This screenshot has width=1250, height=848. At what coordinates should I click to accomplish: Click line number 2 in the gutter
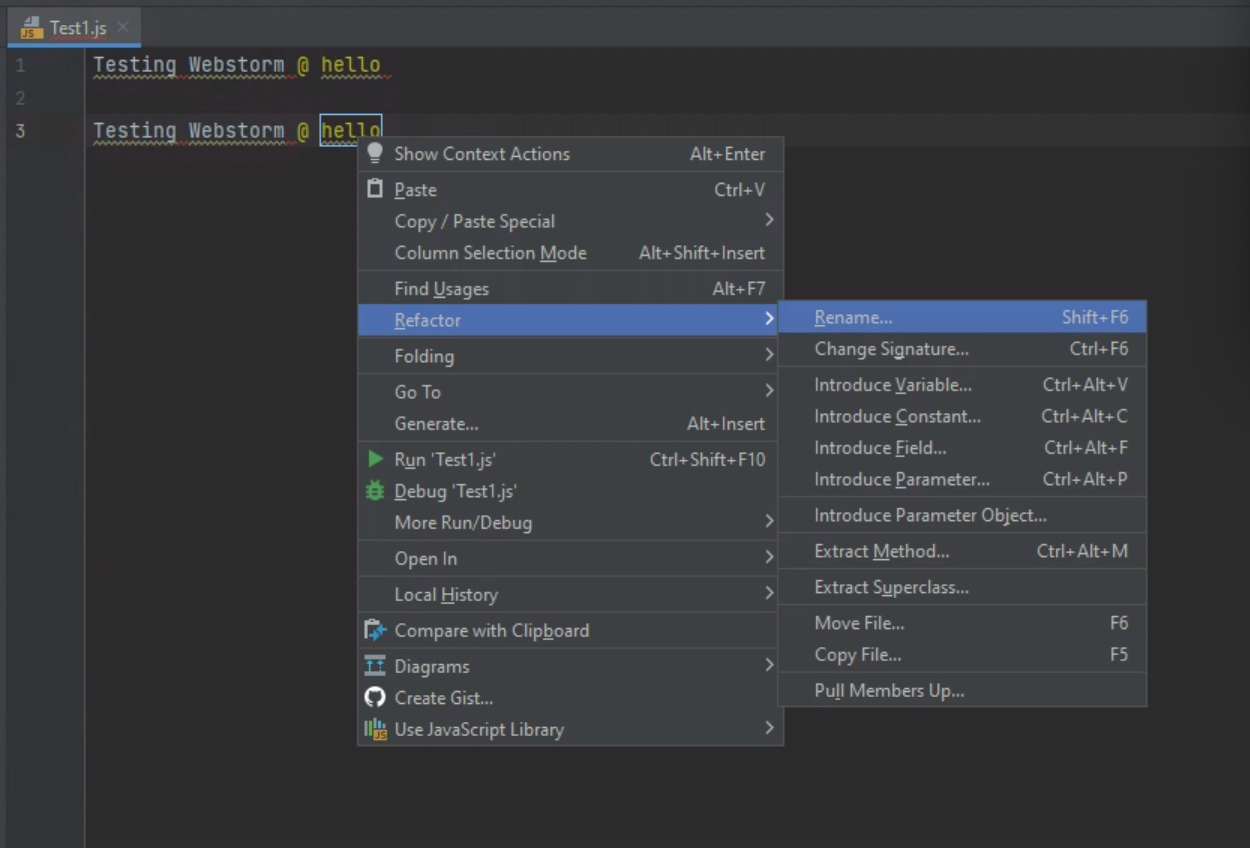click(21, 98)
